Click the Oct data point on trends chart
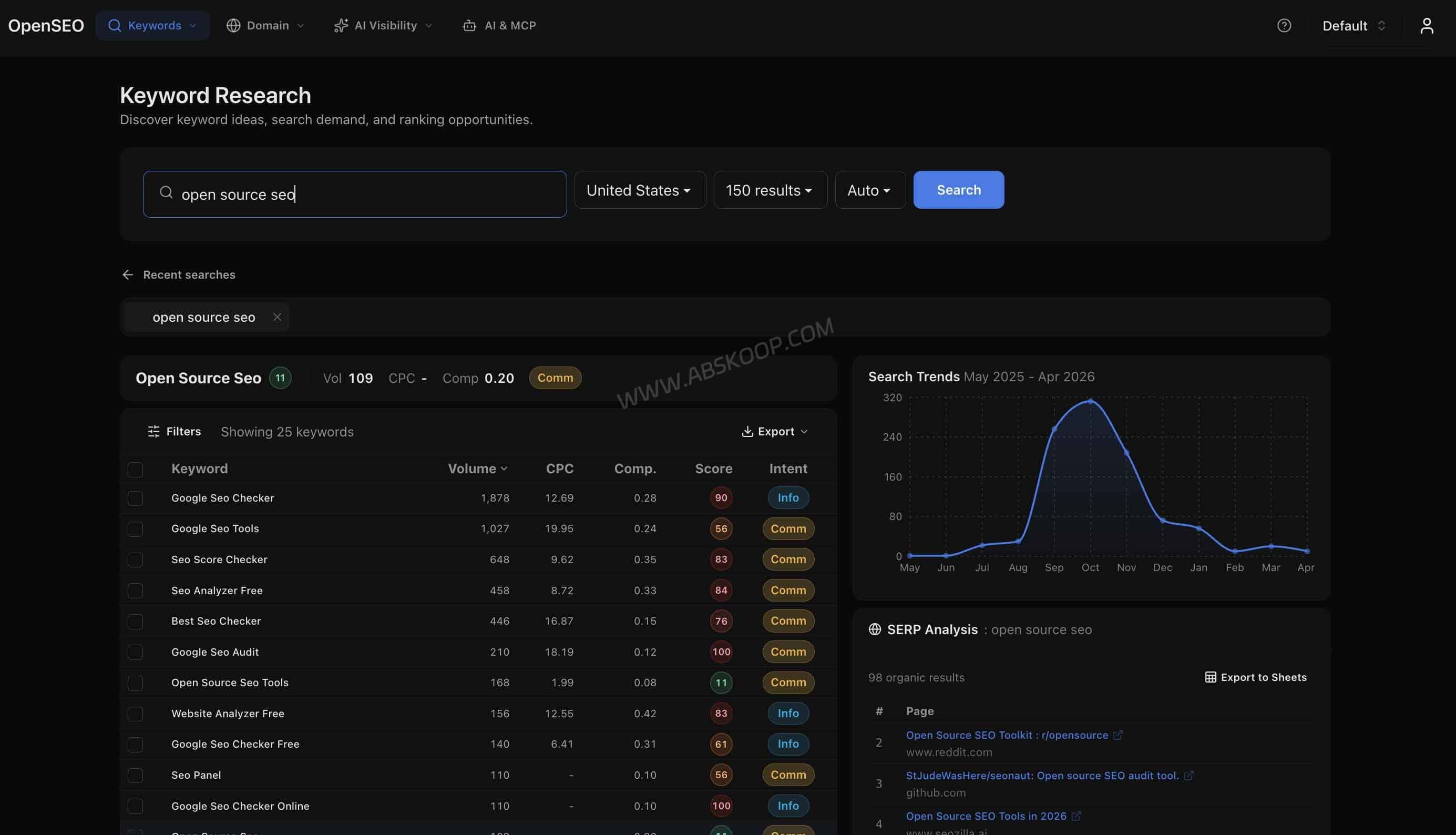Image resolution: width=1456 pixels, height=835 pixels. pyautogui.click(x=1090, y=401)
